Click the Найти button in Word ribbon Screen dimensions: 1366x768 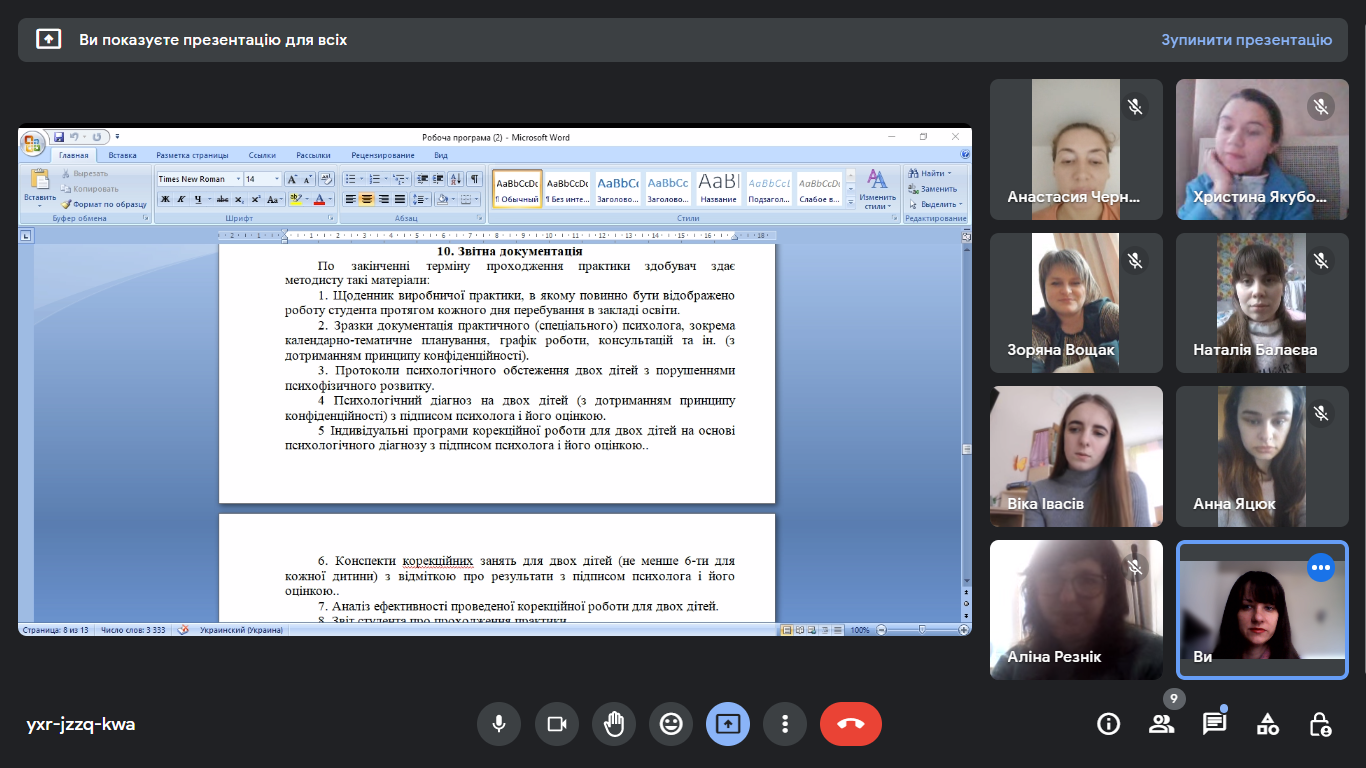(x=930, y=173)
